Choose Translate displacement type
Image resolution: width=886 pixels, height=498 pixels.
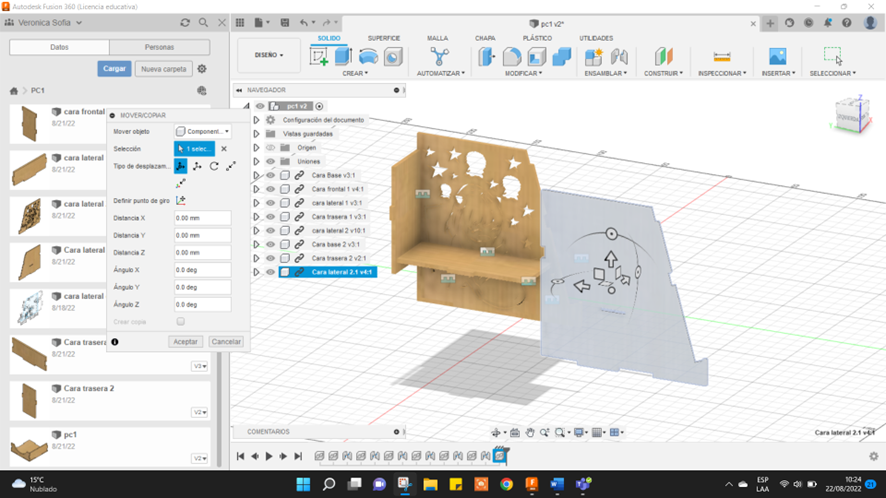(197, 166)
